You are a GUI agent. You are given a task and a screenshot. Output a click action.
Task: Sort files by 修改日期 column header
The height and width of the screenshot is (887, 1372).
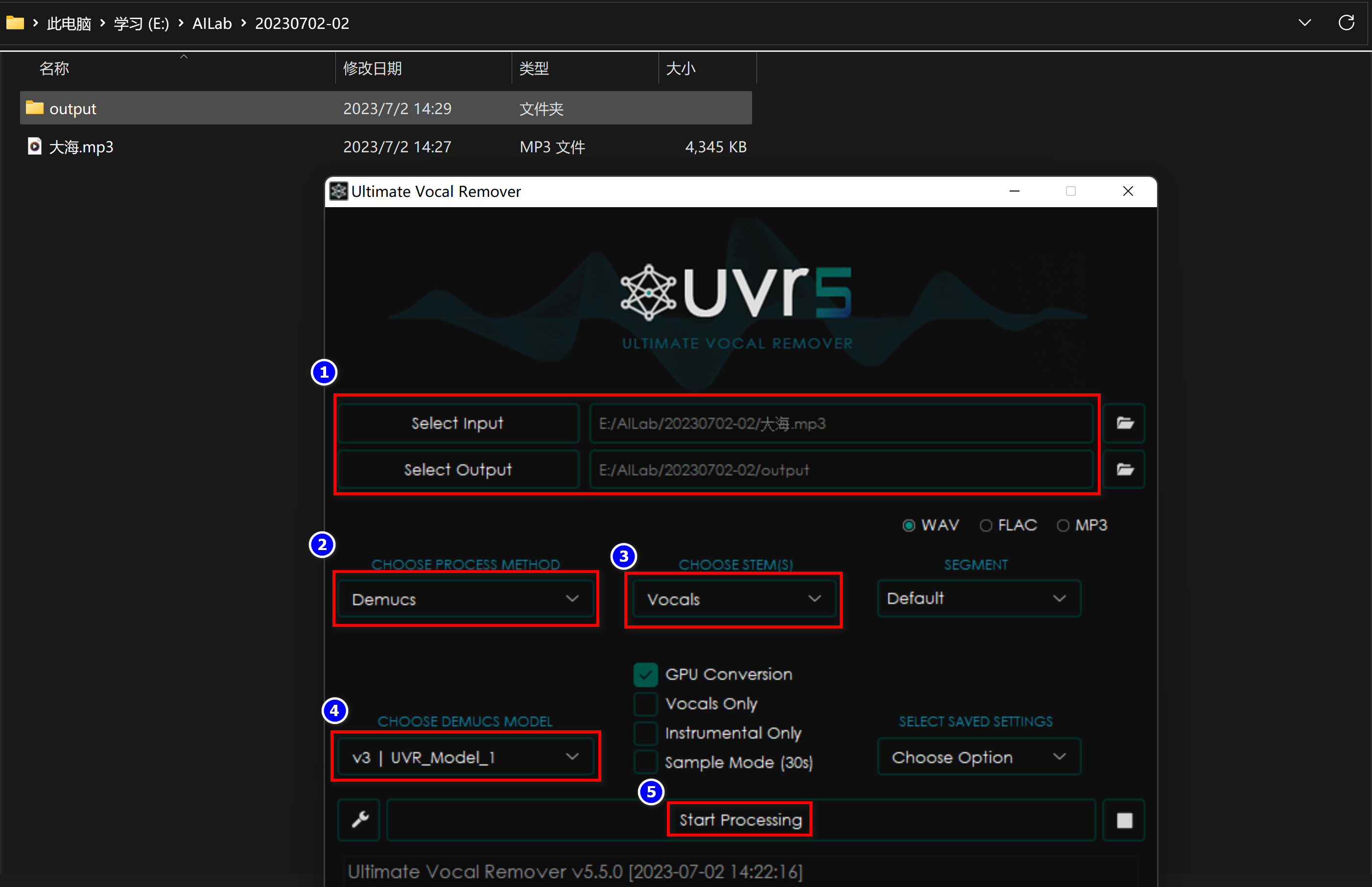click(373, 69)
